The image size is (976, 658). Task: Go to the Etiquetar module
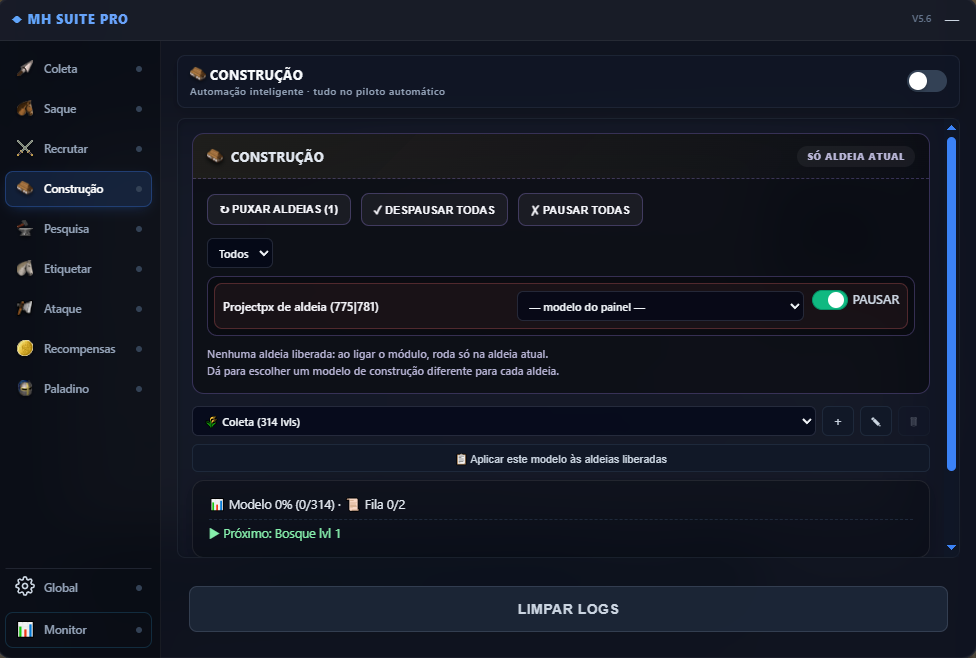[78, 268]
